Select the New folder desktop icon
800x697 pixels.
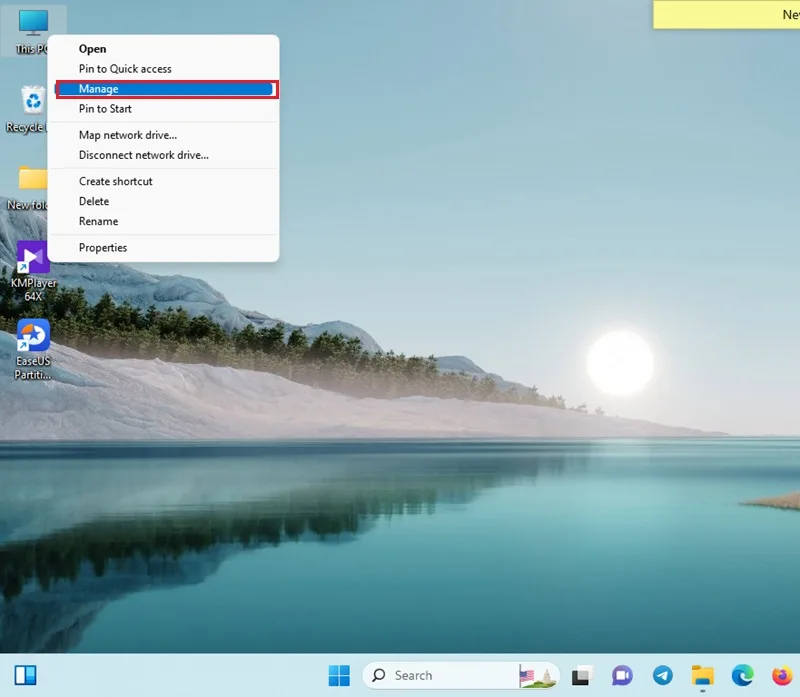tap(28, 187)
